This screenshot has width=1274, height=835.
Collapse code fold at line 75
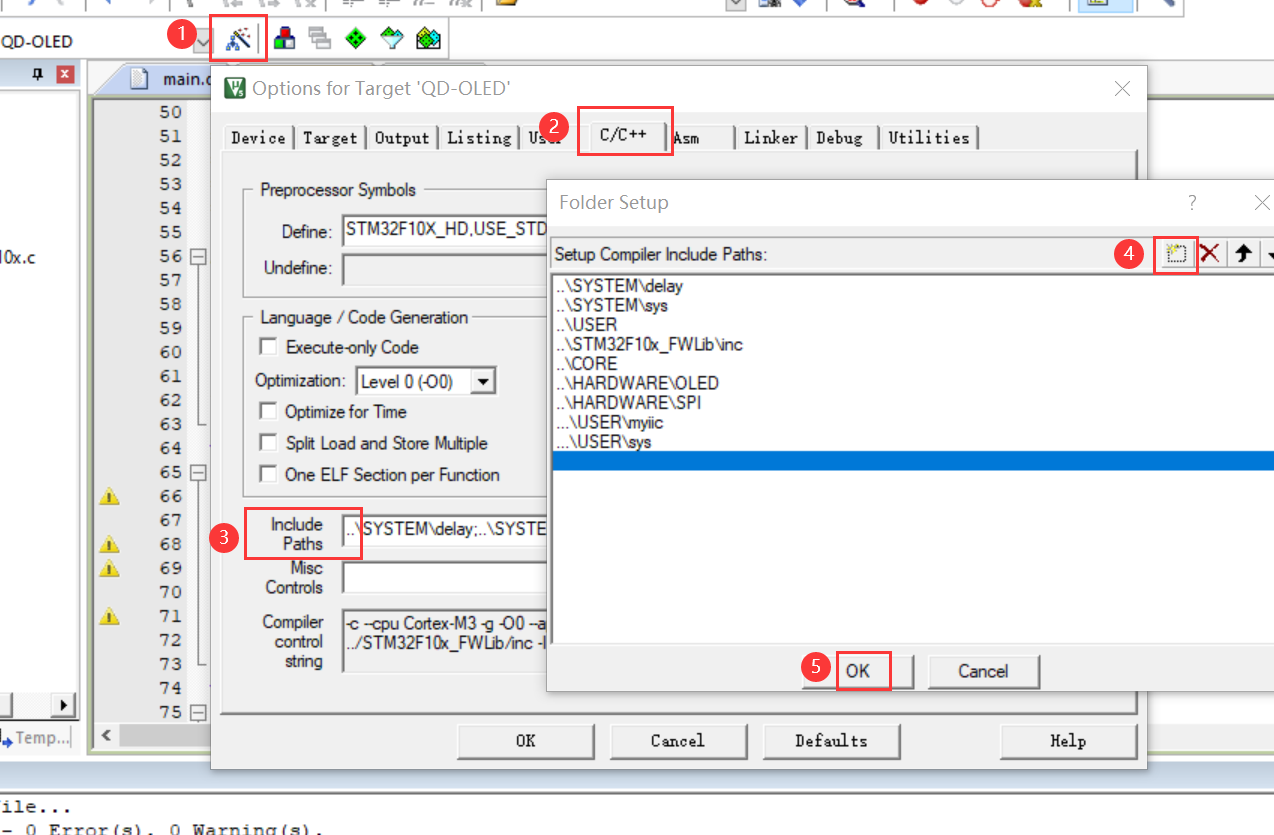click(x=198, y=712)
